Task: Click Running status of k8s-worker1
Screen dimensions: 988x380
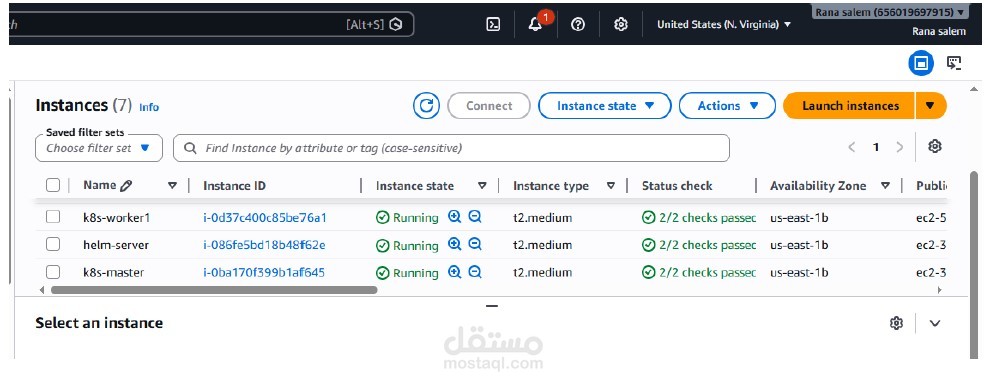Action: (407, 218)
